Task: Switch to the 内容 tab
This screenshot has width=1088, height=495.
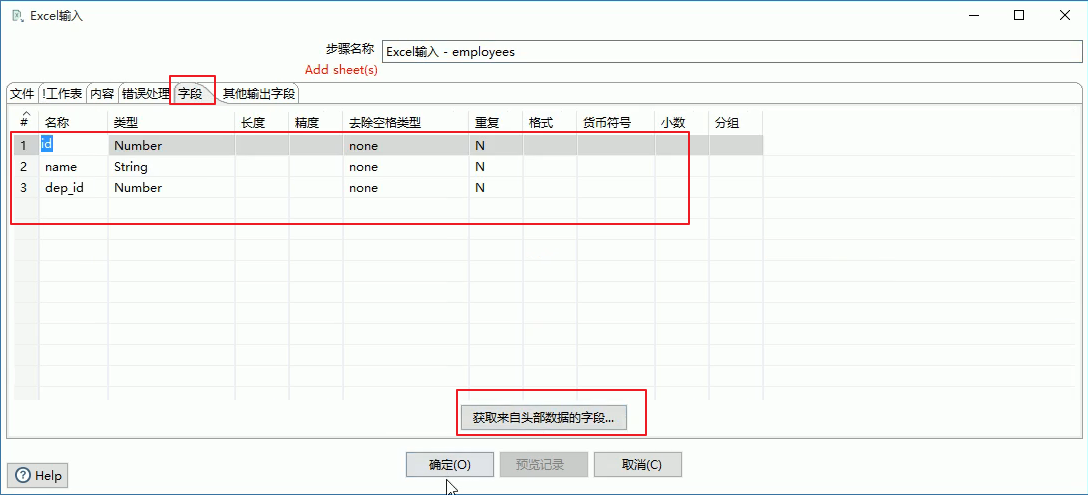Action: click(x=102, y=94)
